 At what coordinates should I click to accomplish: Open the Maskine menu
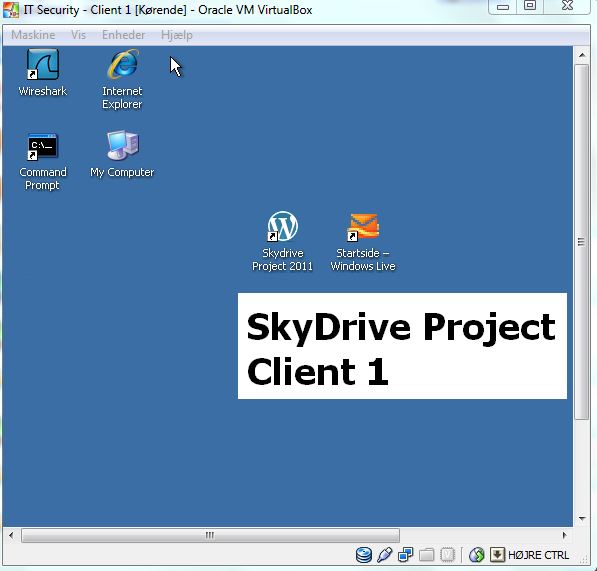(33, 35)
